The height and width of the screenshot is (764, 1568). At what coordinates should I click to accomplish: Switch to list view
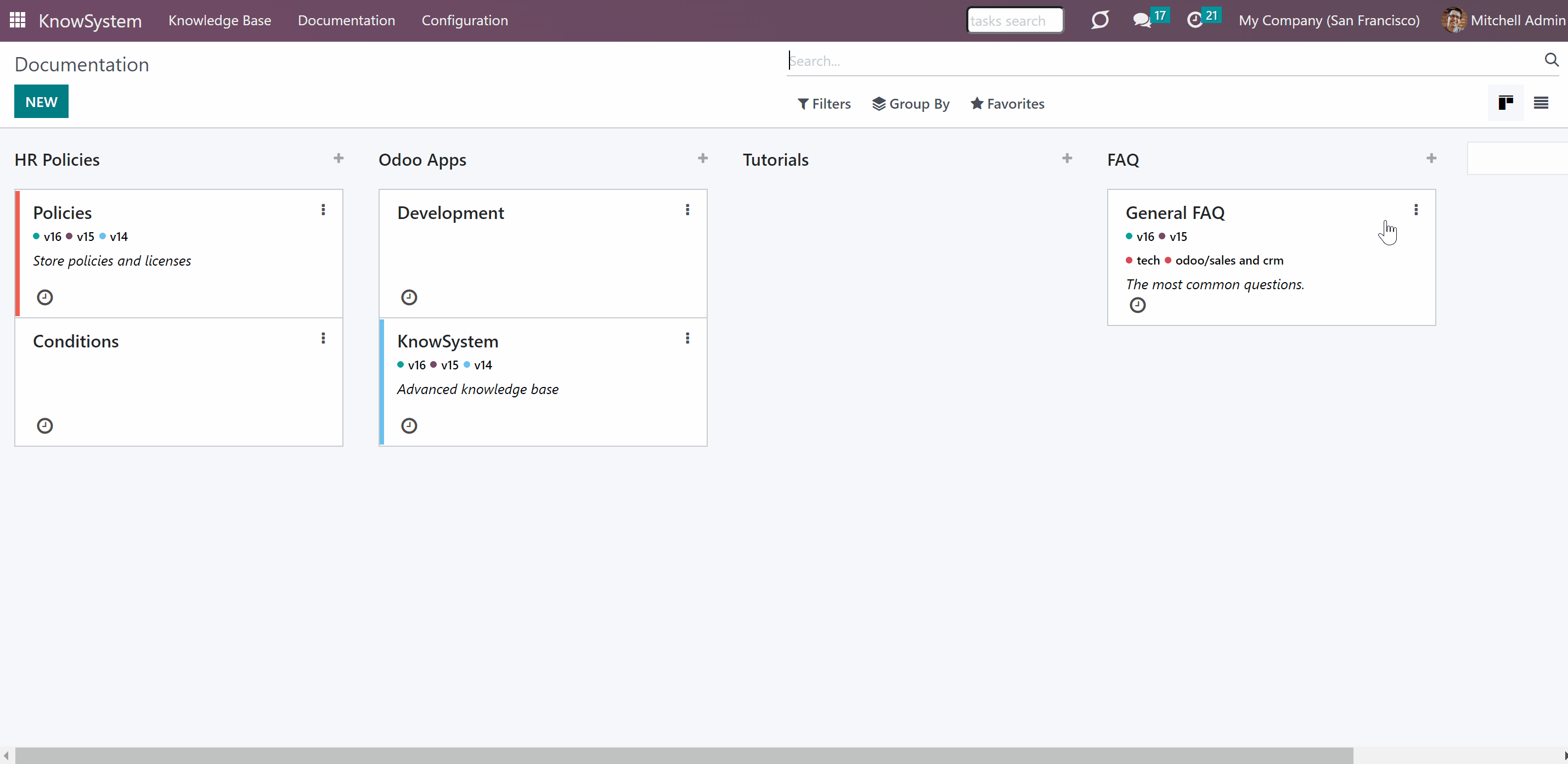pyautogui.click(x=1541, y=103)
